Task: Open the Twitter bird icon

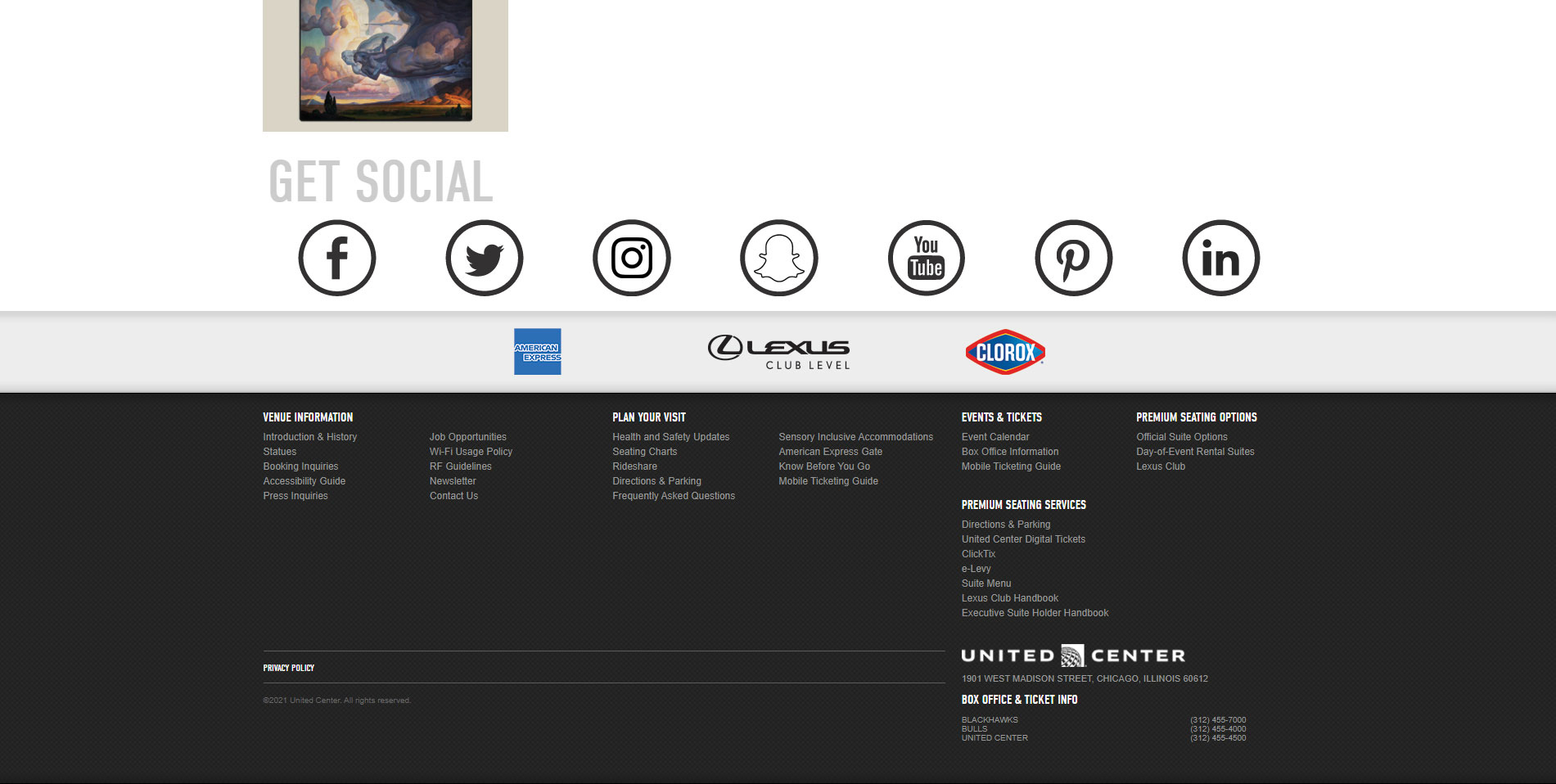Action: (485, 258)
